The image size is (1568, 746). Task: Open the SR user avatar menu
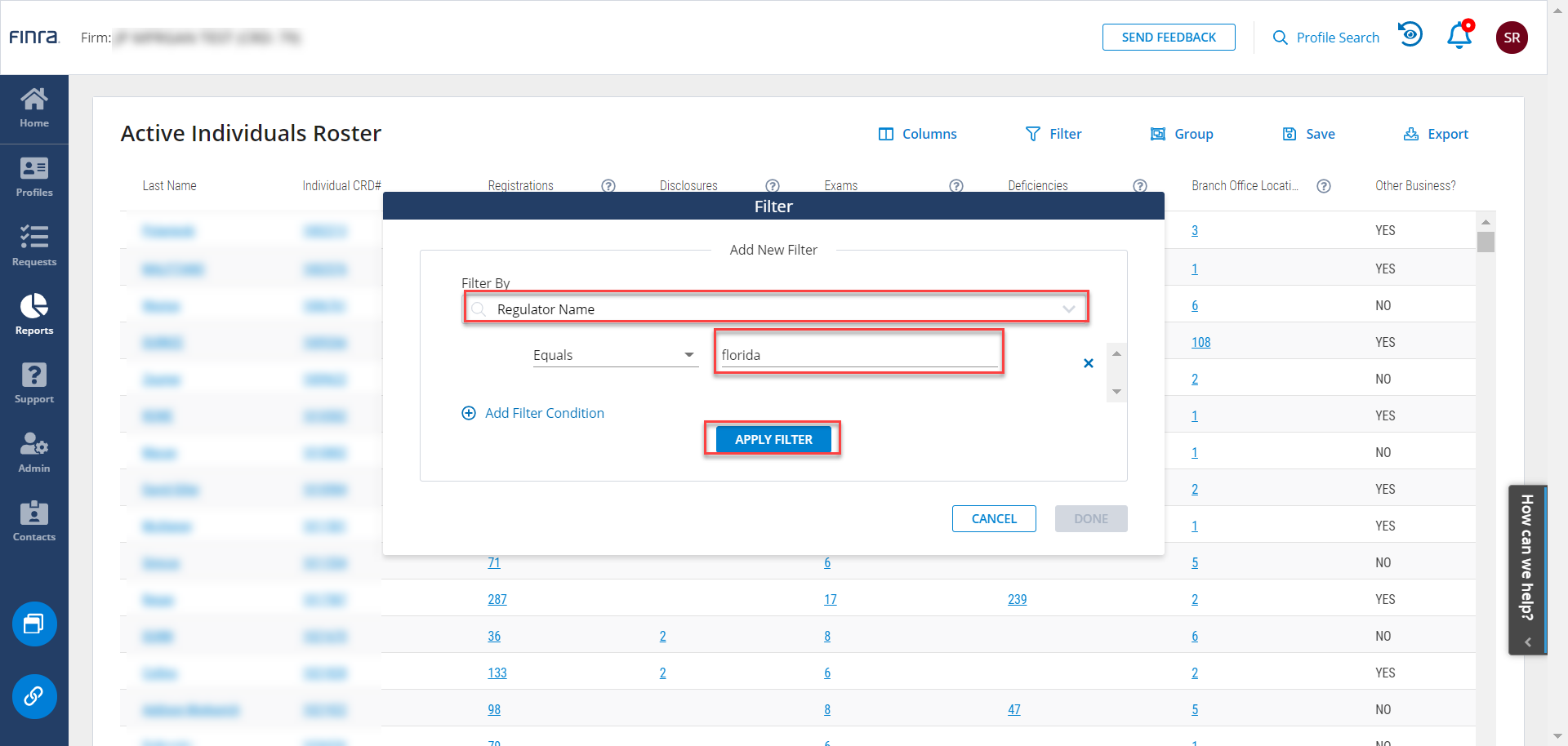(x=1512, y=38)
